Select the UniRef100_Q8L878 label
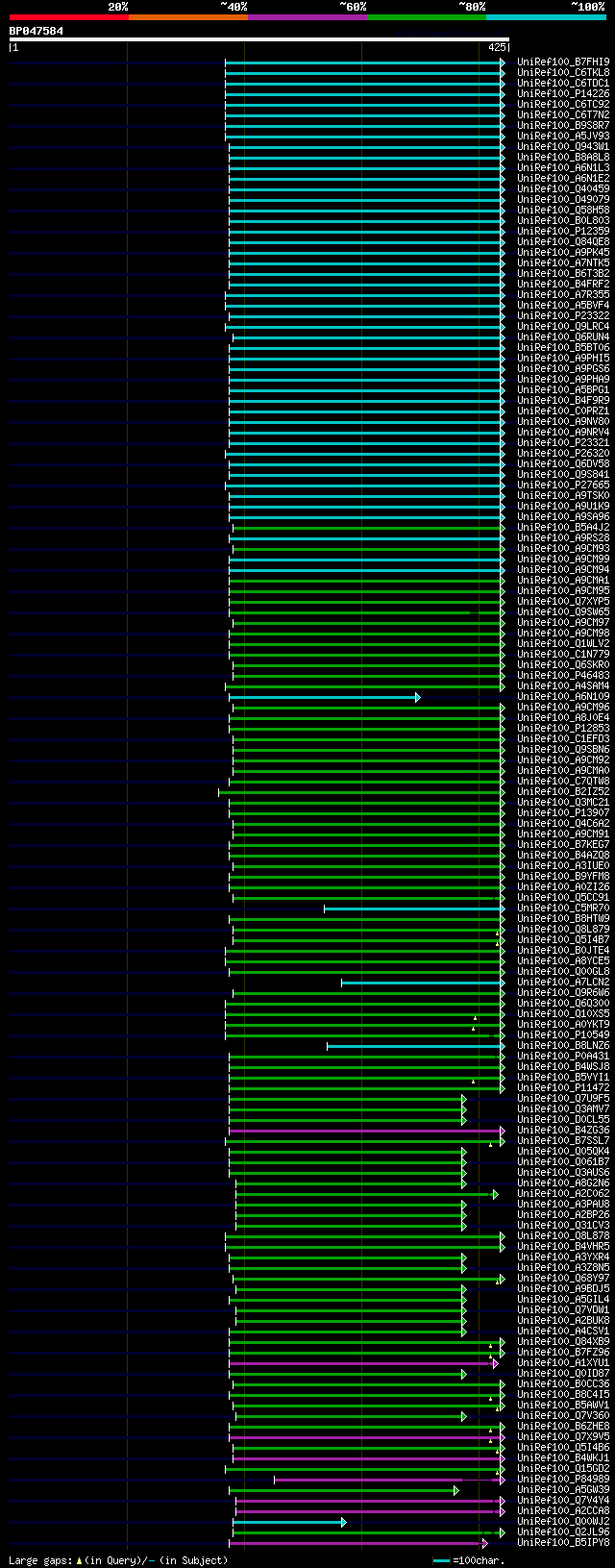This screenshot has width=615, height=1568. tap(563, 1235)
